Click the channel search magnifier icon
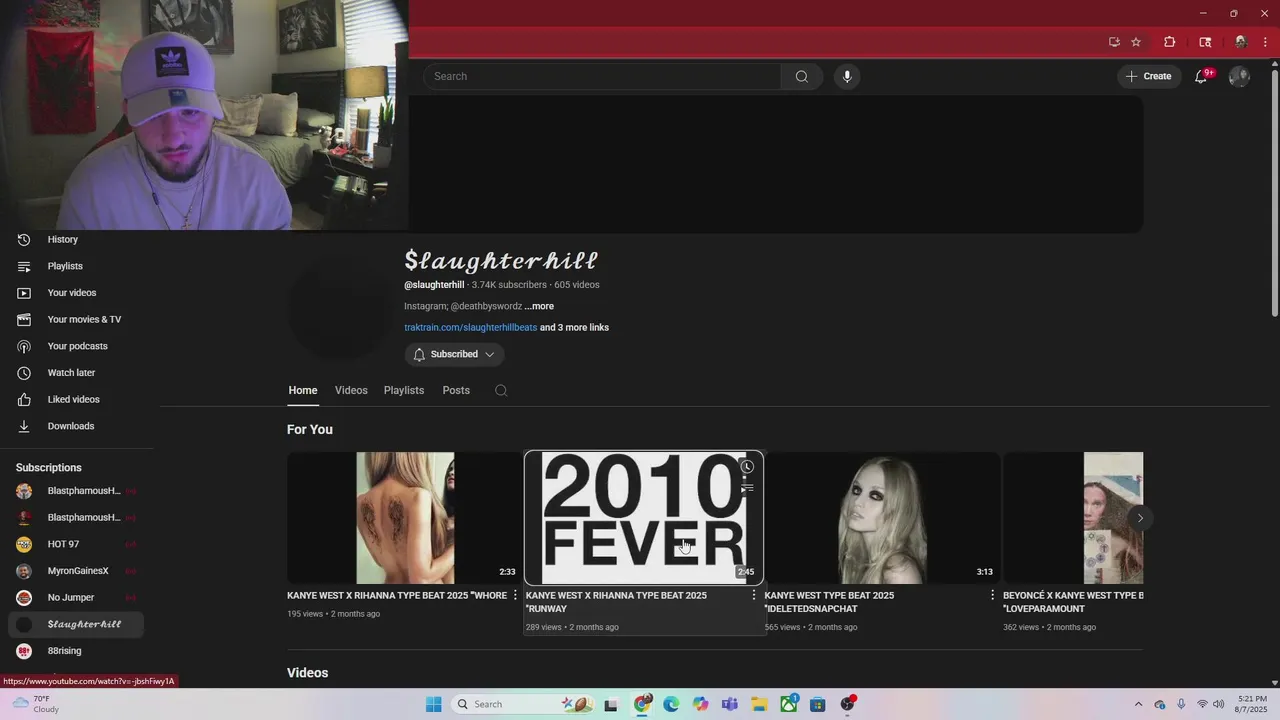 (501, 391)
